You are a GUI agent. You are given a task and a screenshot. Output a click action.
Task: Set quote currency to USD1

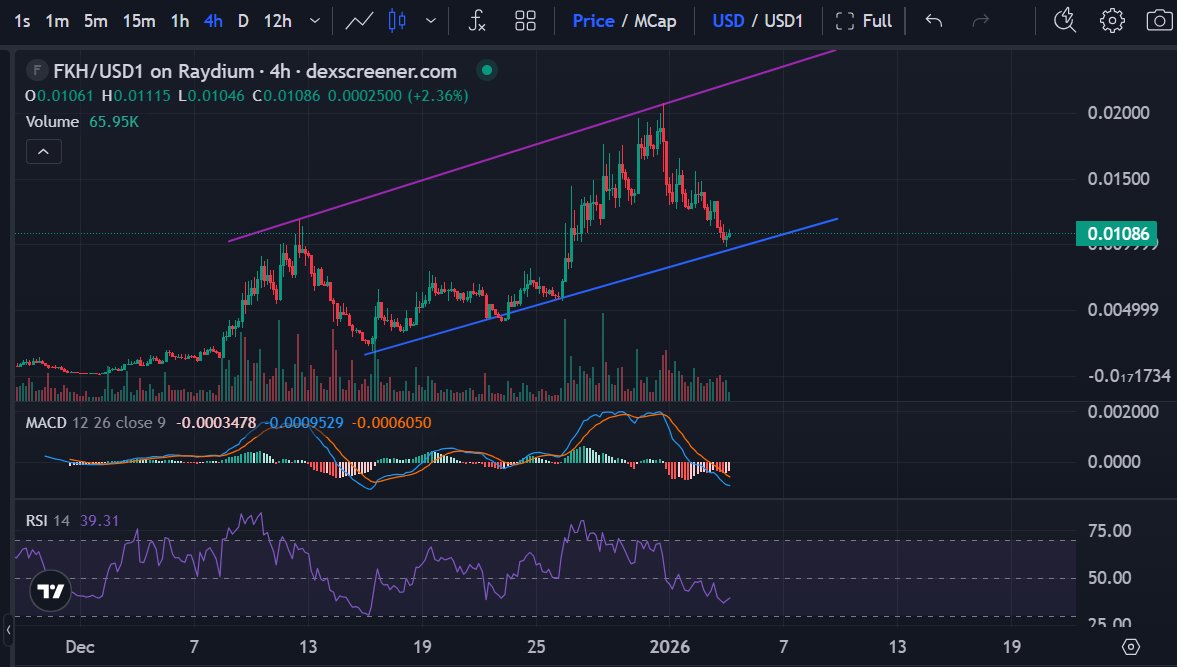pos(784,21)
